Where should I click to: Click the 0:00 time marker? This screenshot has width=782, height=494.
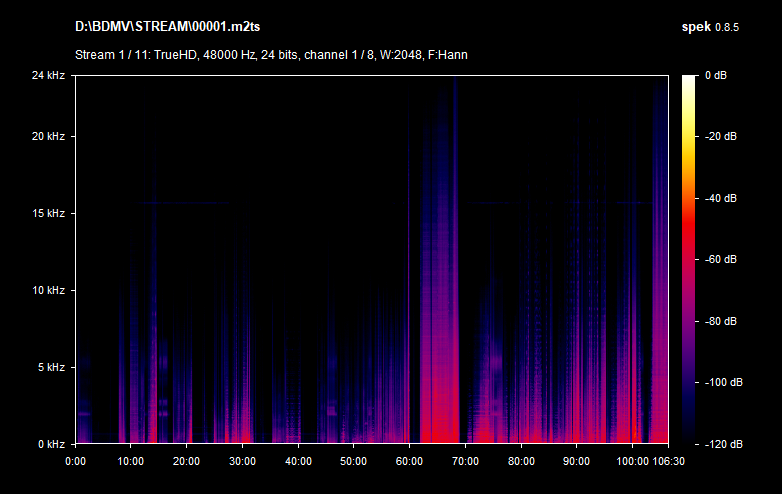(76, 461)
